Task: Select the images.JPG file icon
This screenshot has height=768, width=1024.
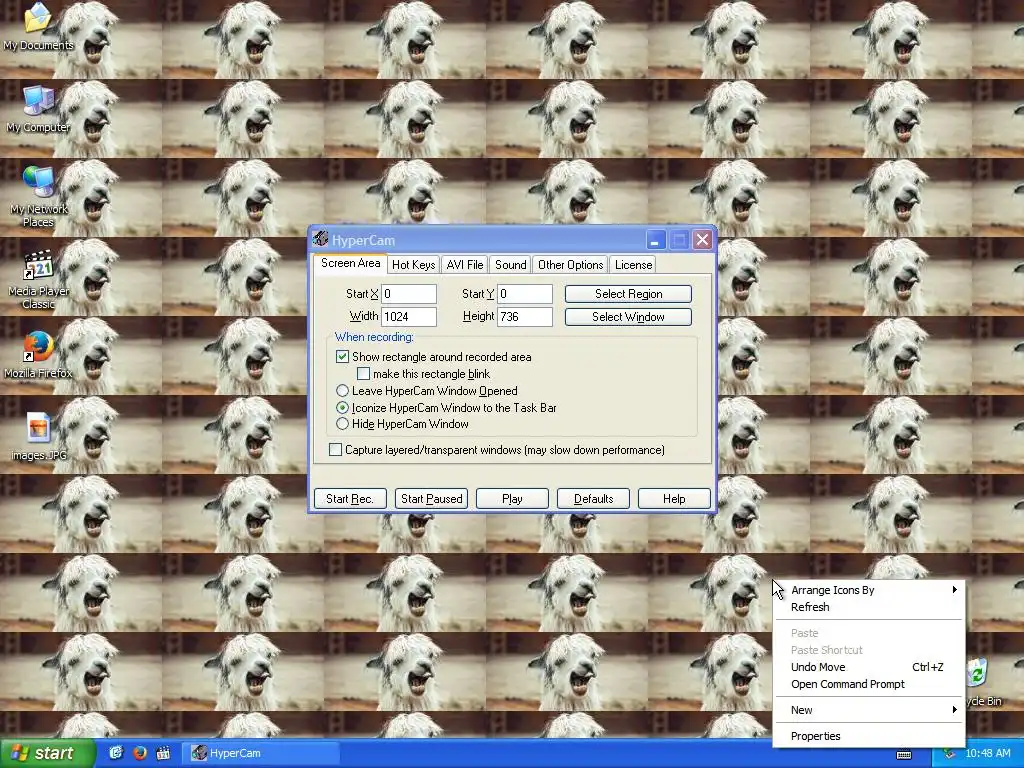Action: coord(38,436)
